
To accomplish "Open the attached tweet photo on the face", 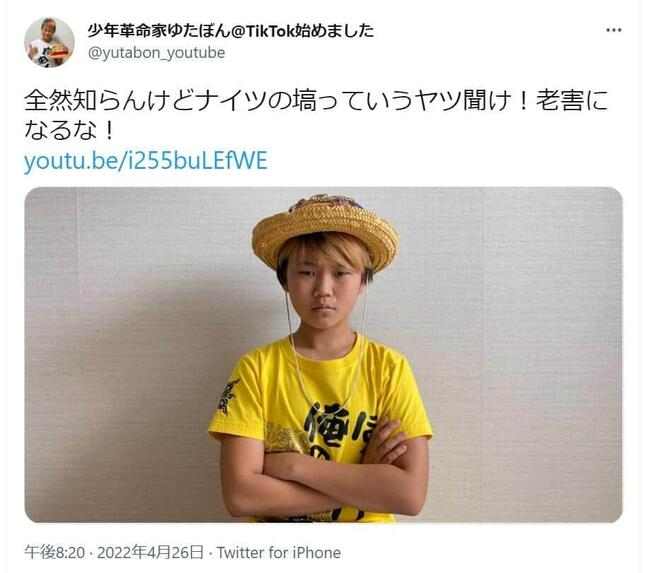I will click(324, 288).
